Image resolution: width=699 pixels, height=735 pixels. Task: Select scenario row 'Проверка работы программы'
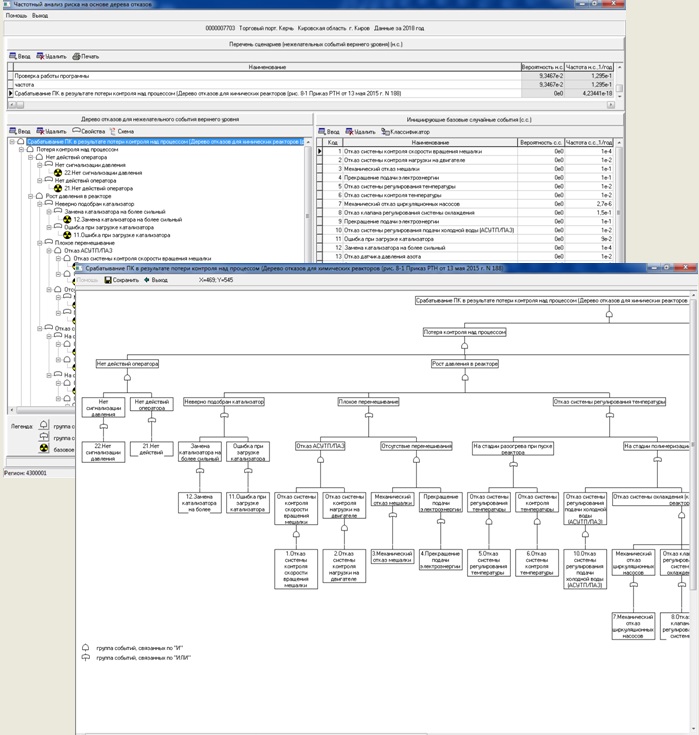[x=52, y=76]
